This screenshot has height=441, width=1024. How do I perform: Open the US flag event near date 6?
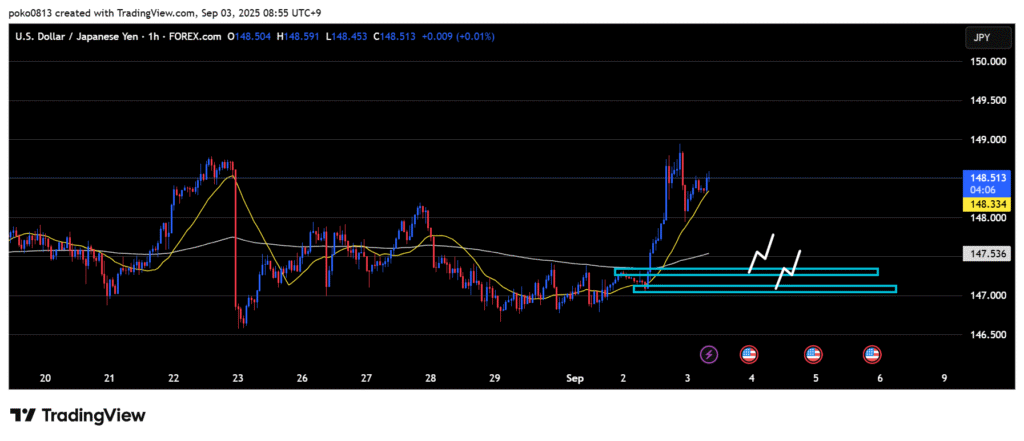pyautogui.click(x=872, y=354)
